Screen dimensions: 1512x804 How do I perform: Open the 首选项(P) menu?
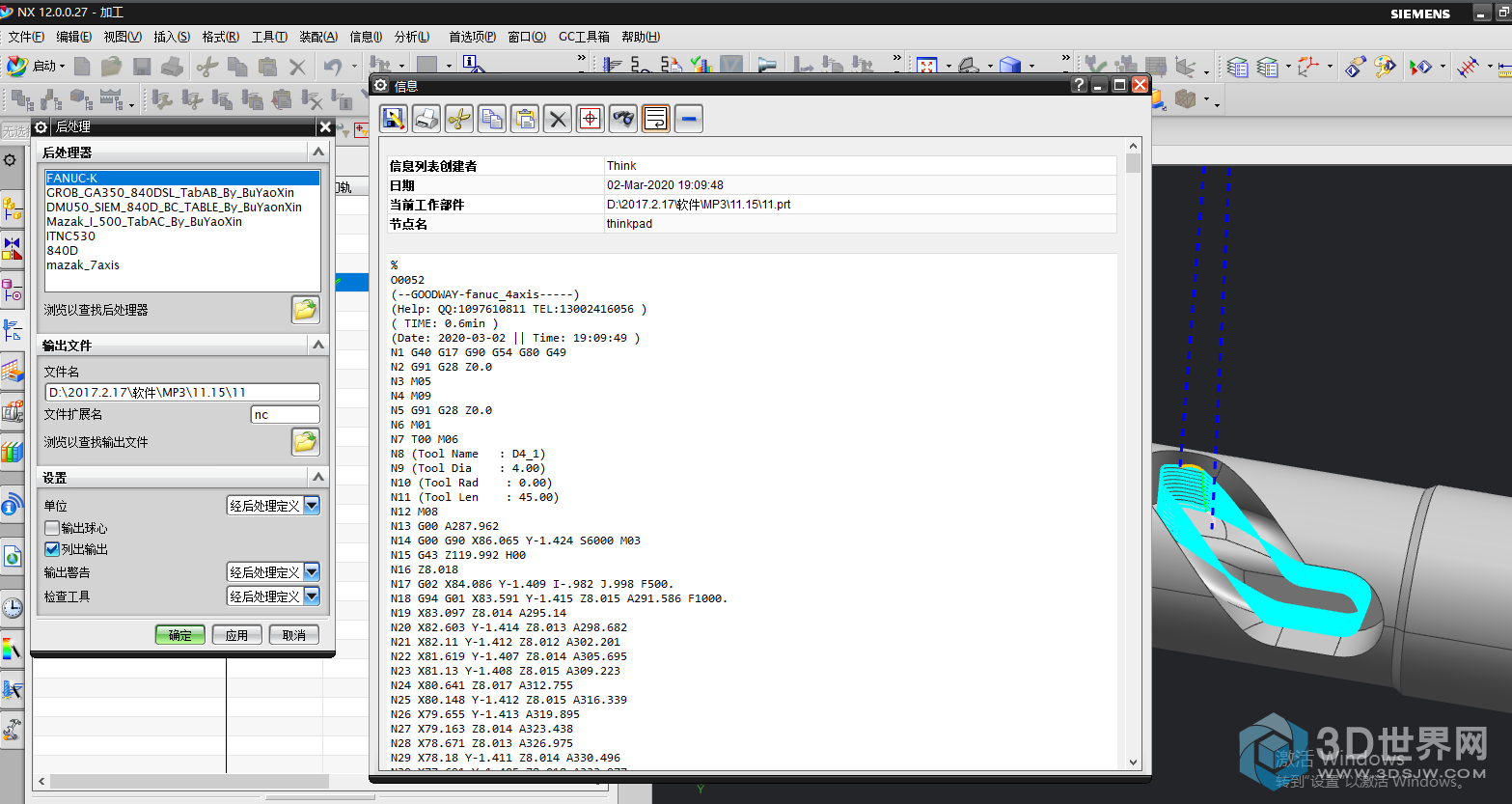pos(472,37)
